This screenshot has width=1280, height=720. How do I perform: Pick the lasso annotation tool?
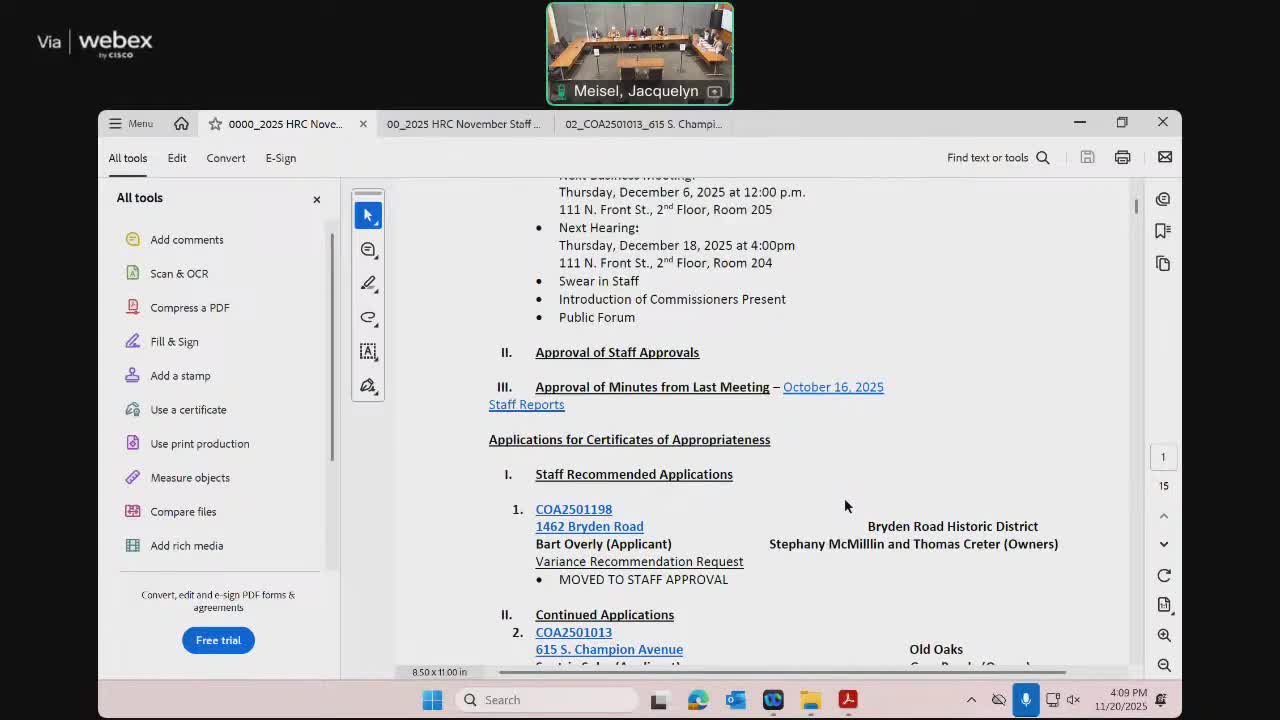click(x=368, y=318)
